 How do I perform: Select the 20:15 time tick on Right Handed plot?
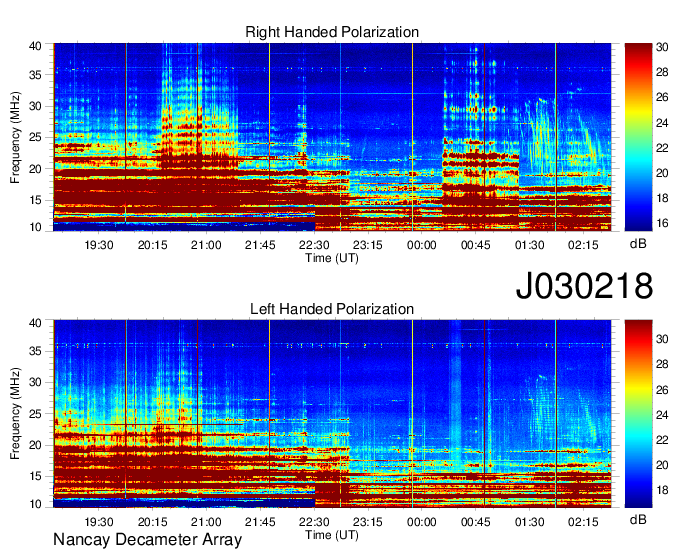click(152, 245)
